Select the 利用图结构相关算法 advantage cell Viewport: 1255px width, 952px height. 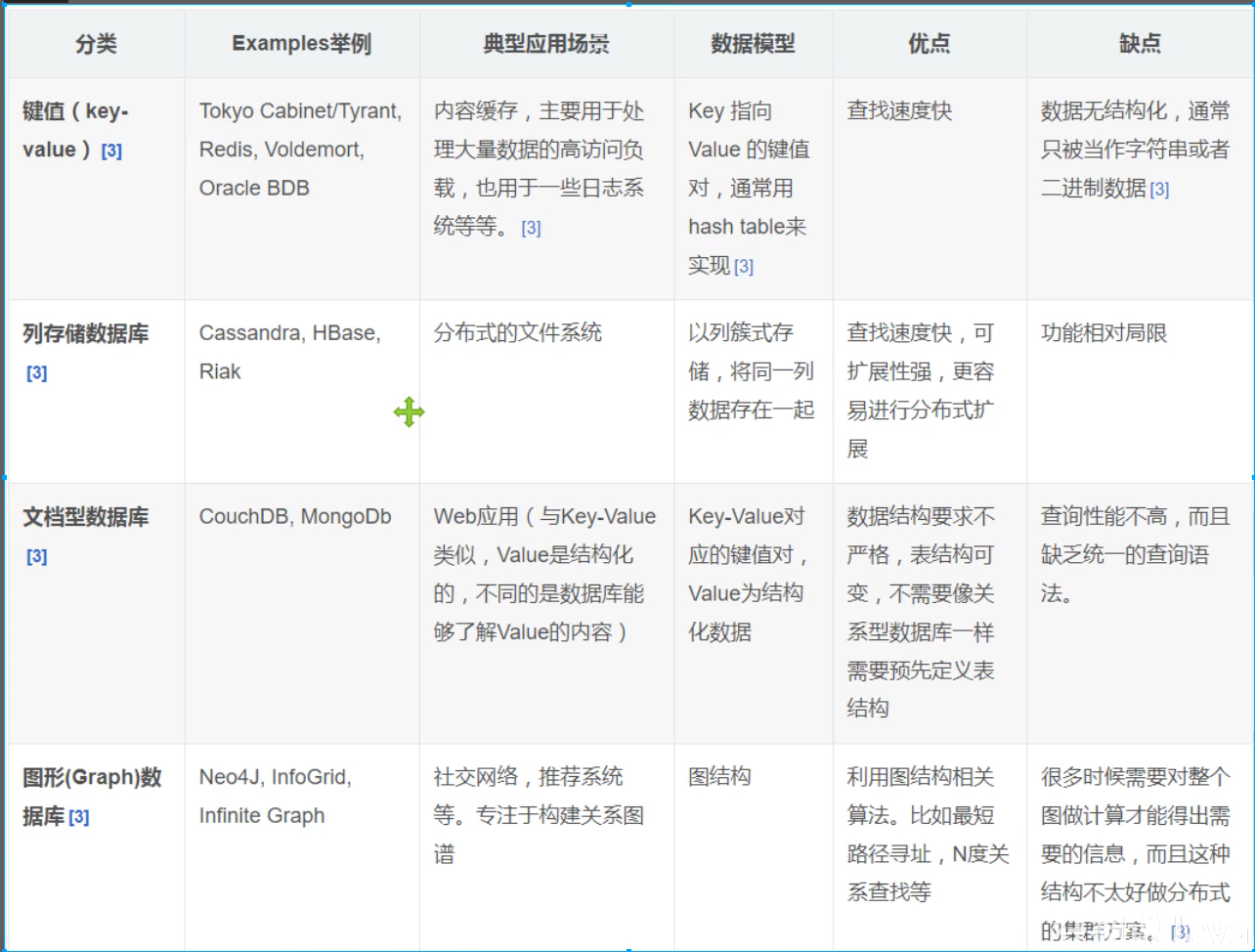click(x=930, y=846)
